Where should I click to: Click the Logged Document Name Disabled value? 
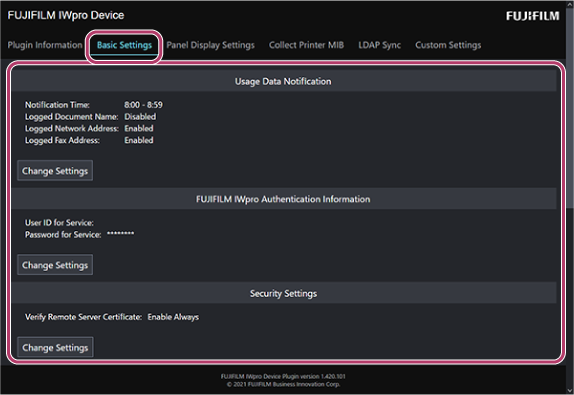(x=140, y=117)
